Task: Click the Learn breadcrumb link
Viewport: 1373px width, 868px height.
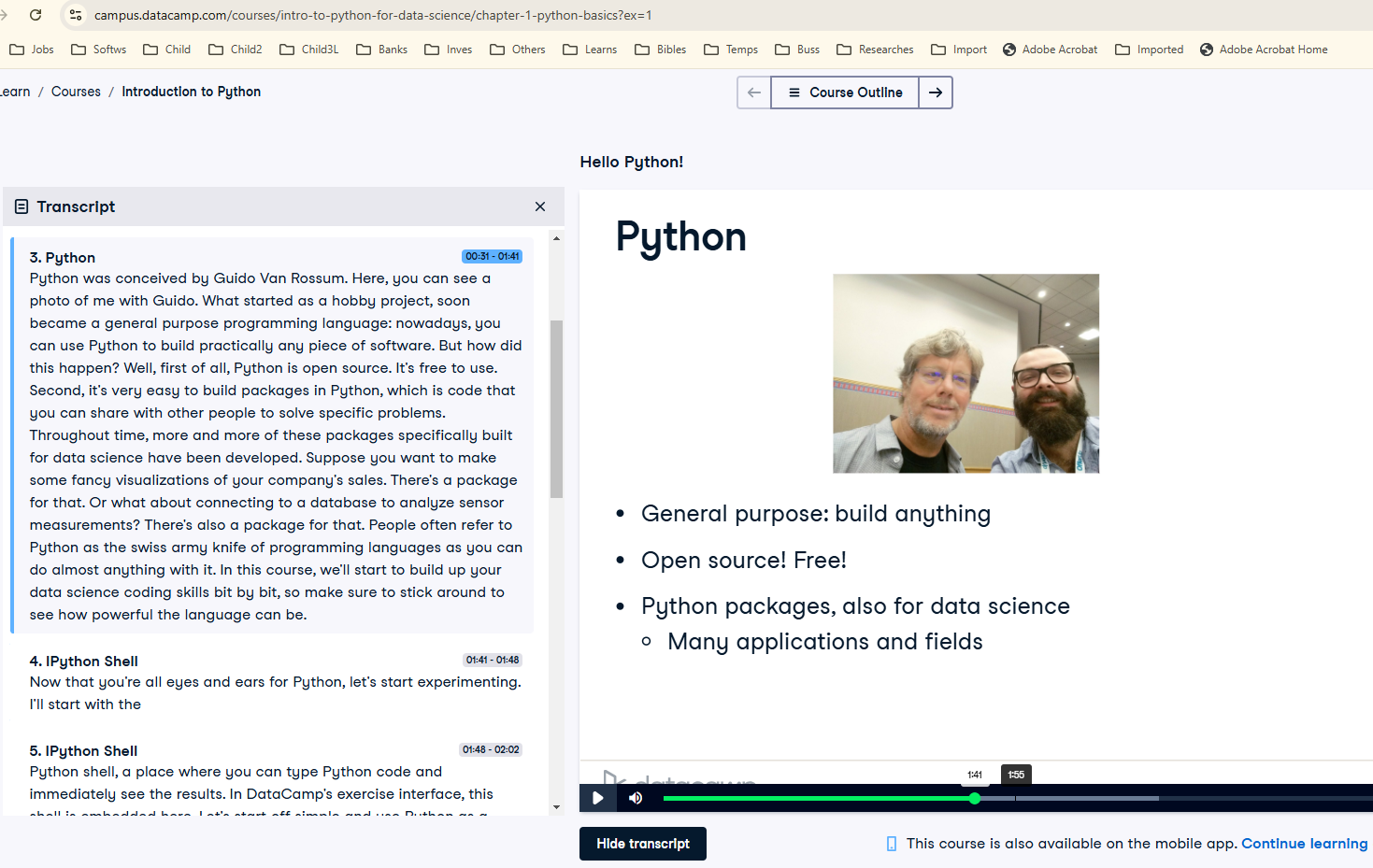Action: pyautogui.click(x=15, y=92)
